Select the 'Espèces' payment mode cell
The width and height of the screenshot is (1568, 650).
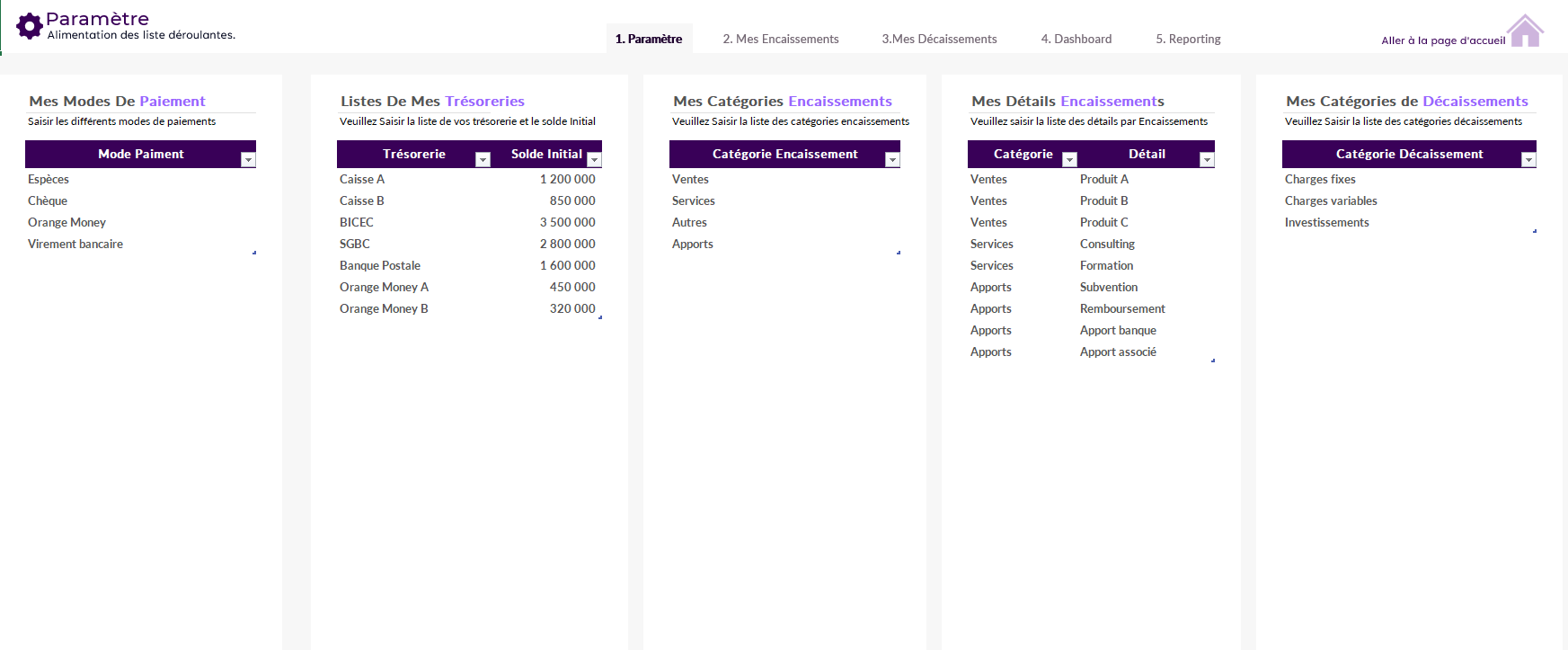click(141, 179)
